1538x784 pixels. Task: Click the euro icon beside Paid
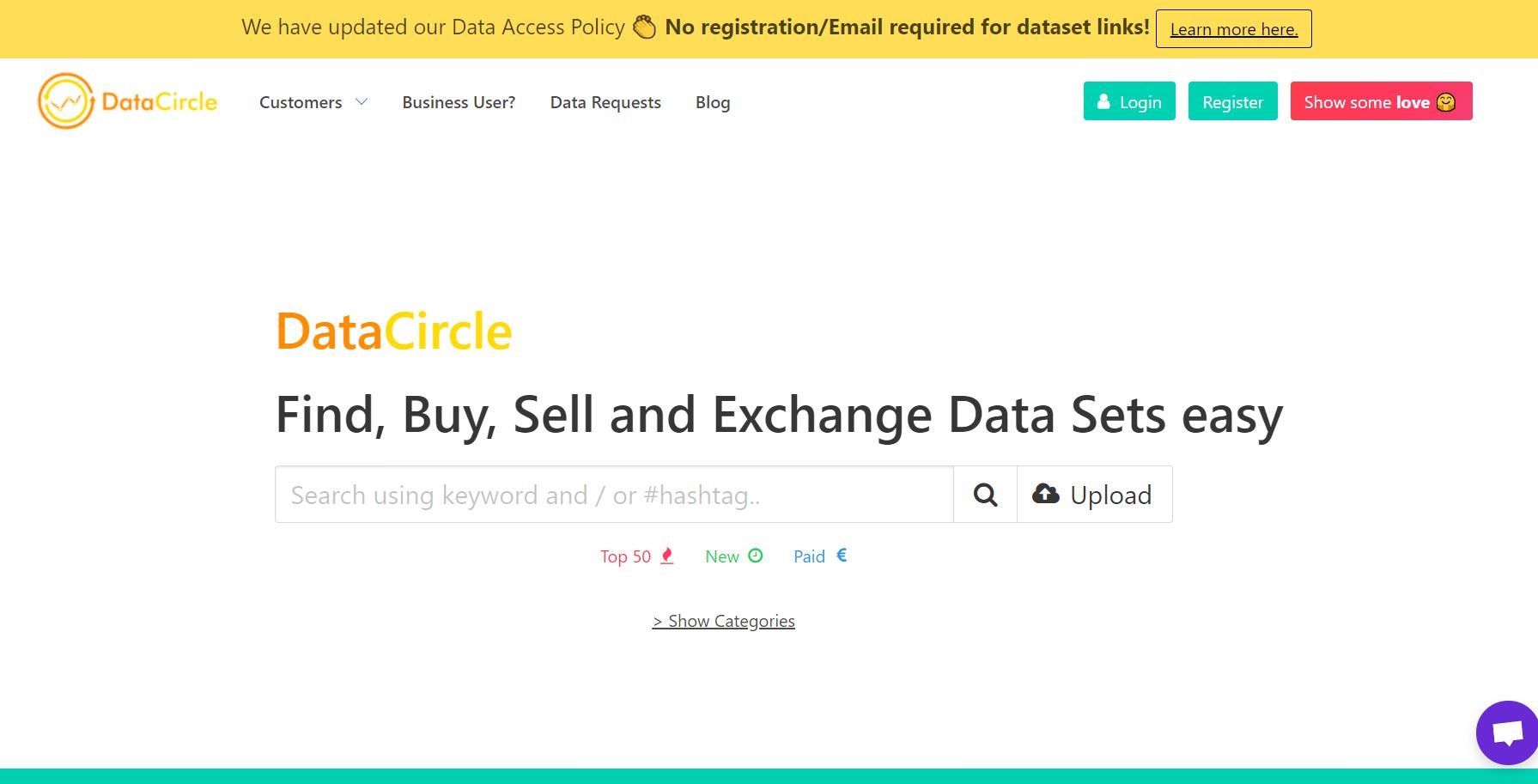tap(842, 555)
